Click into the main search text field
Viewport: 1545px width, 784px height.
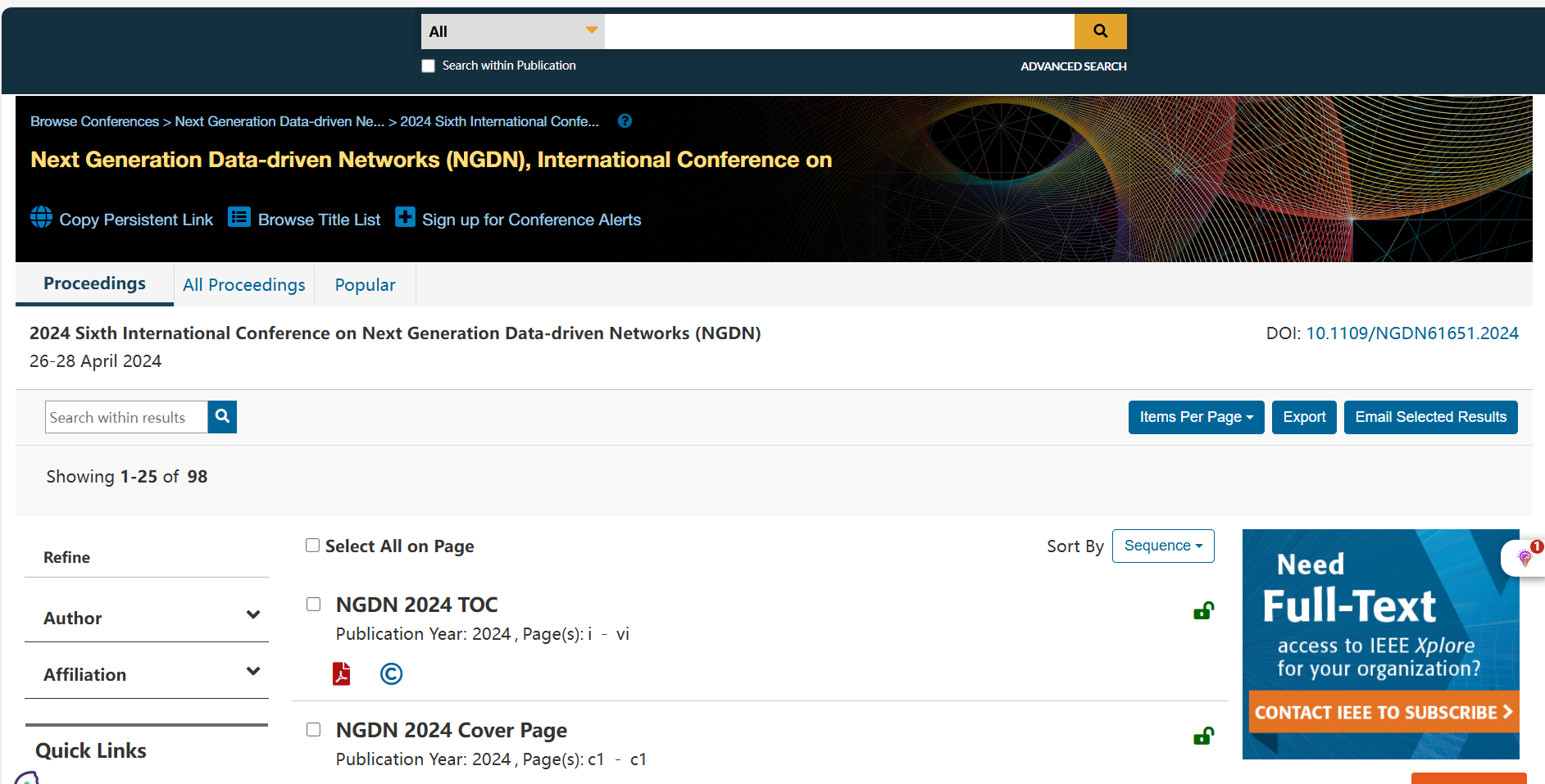pyautogui.click(x=839, y=31)
